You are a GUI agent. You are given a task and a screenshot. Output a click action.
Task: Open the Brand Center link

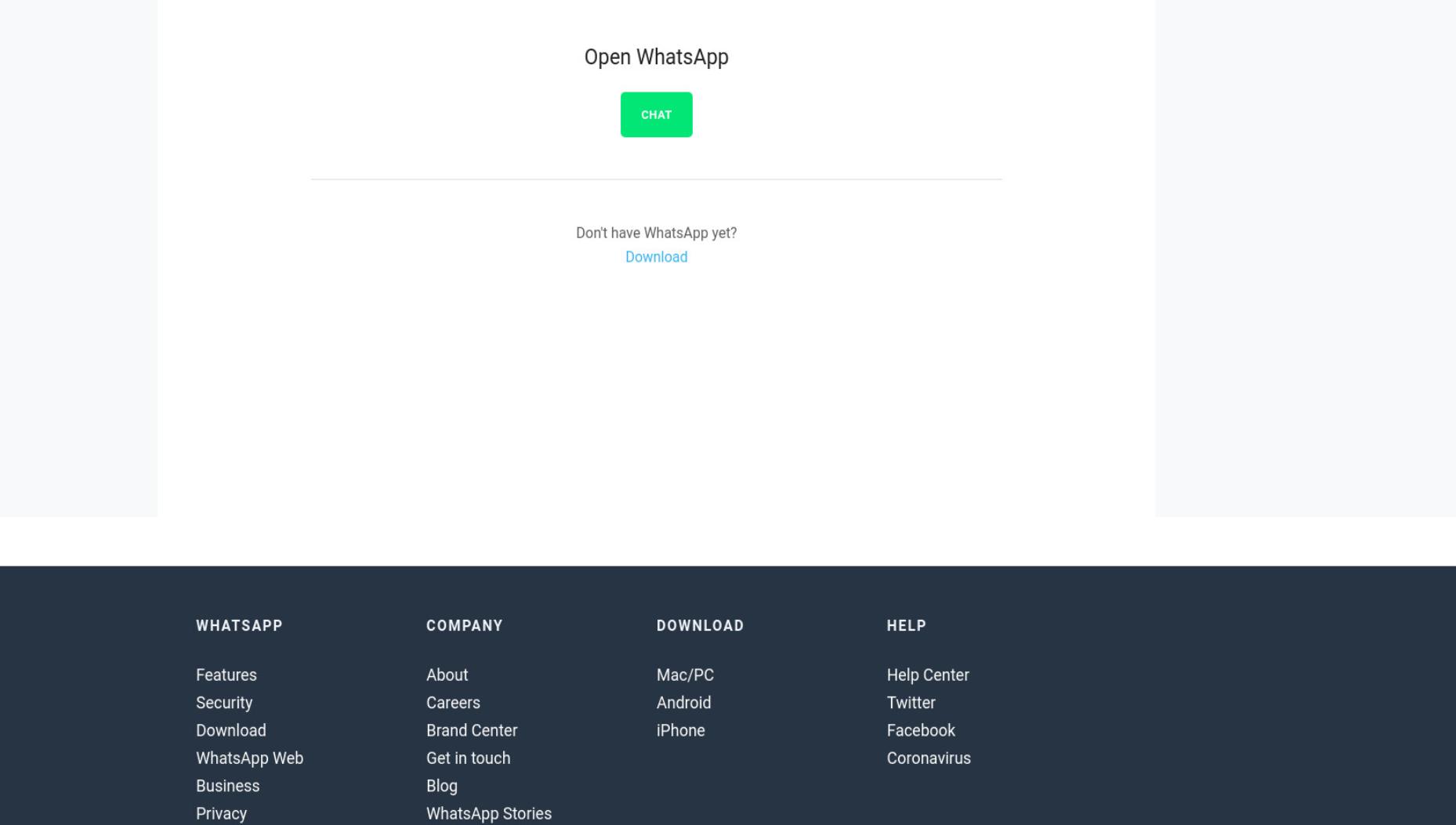[x=472, y=730]
